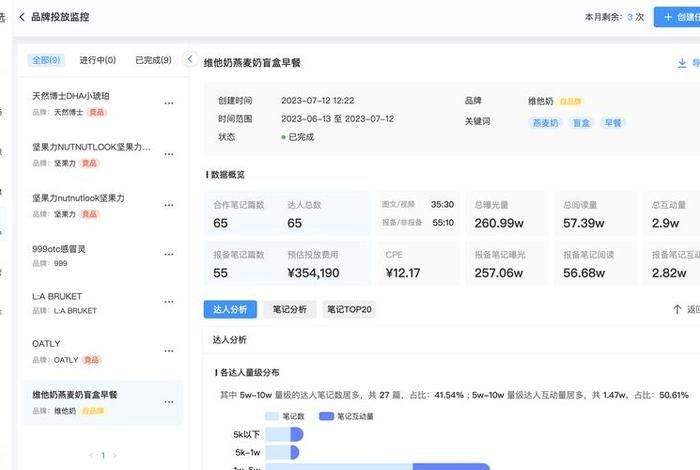Click the 竞品 tag under 天然博士
Screen dimensions: 700x470
click(97, 112)
